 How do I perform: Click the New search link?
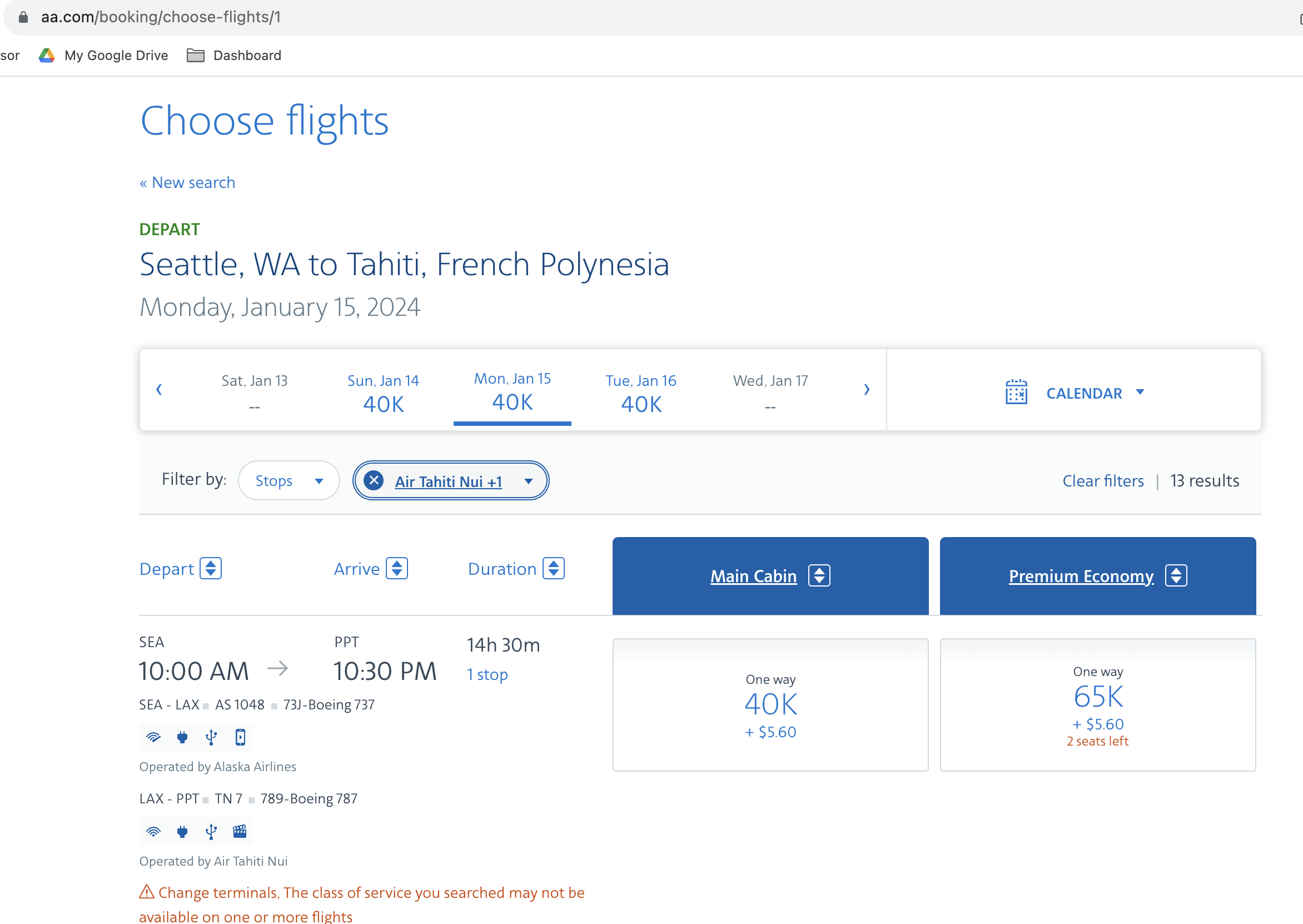188,183
